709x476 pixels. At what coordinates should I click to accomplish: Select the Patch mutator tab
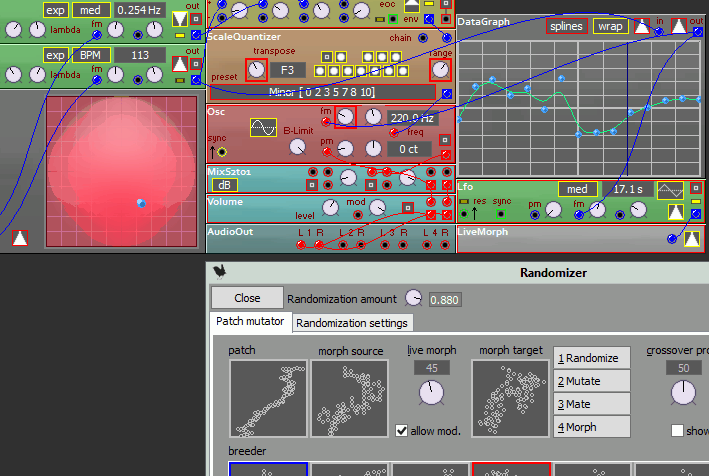[x=252, y=322]
